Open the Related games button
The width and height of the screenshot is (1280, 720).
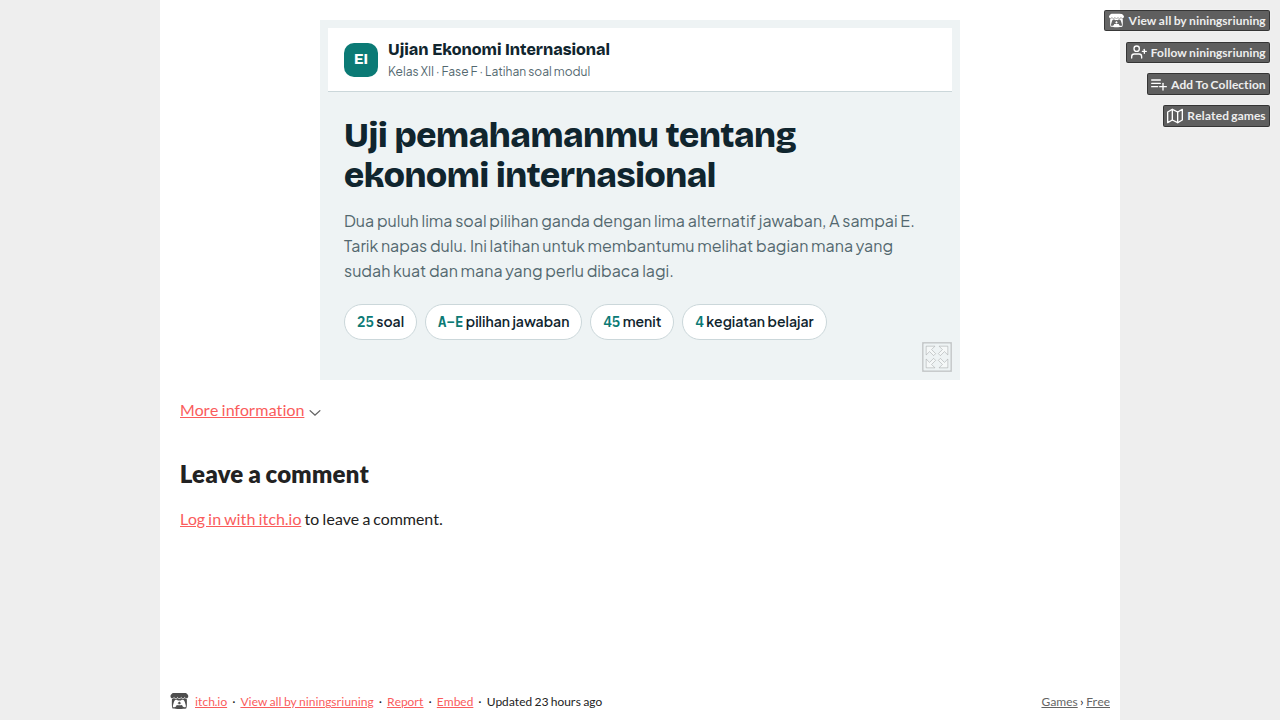coord(1216,116)
